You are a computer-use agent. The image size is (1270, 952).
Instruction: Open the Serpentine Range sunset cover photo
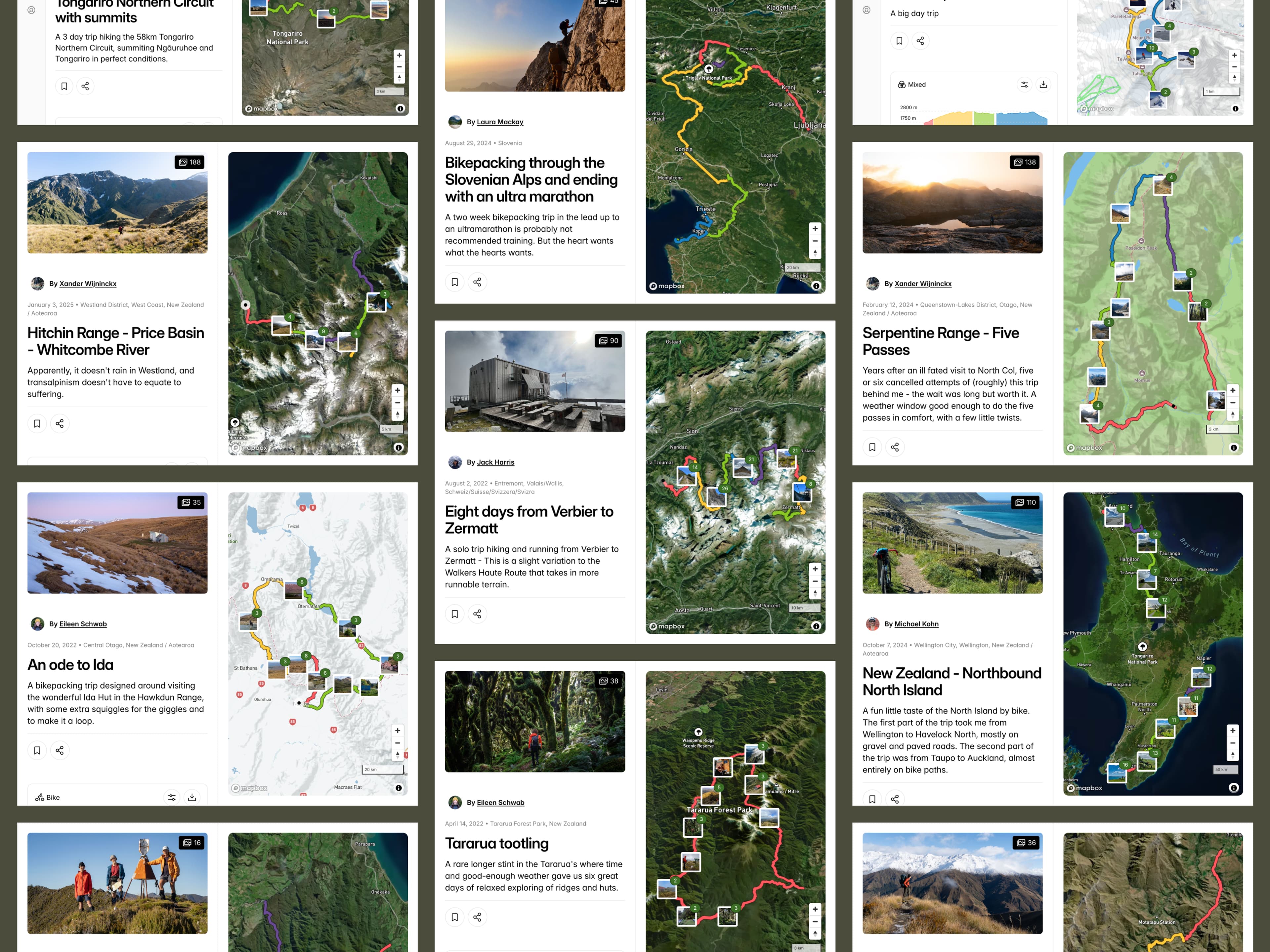[952, 203]
